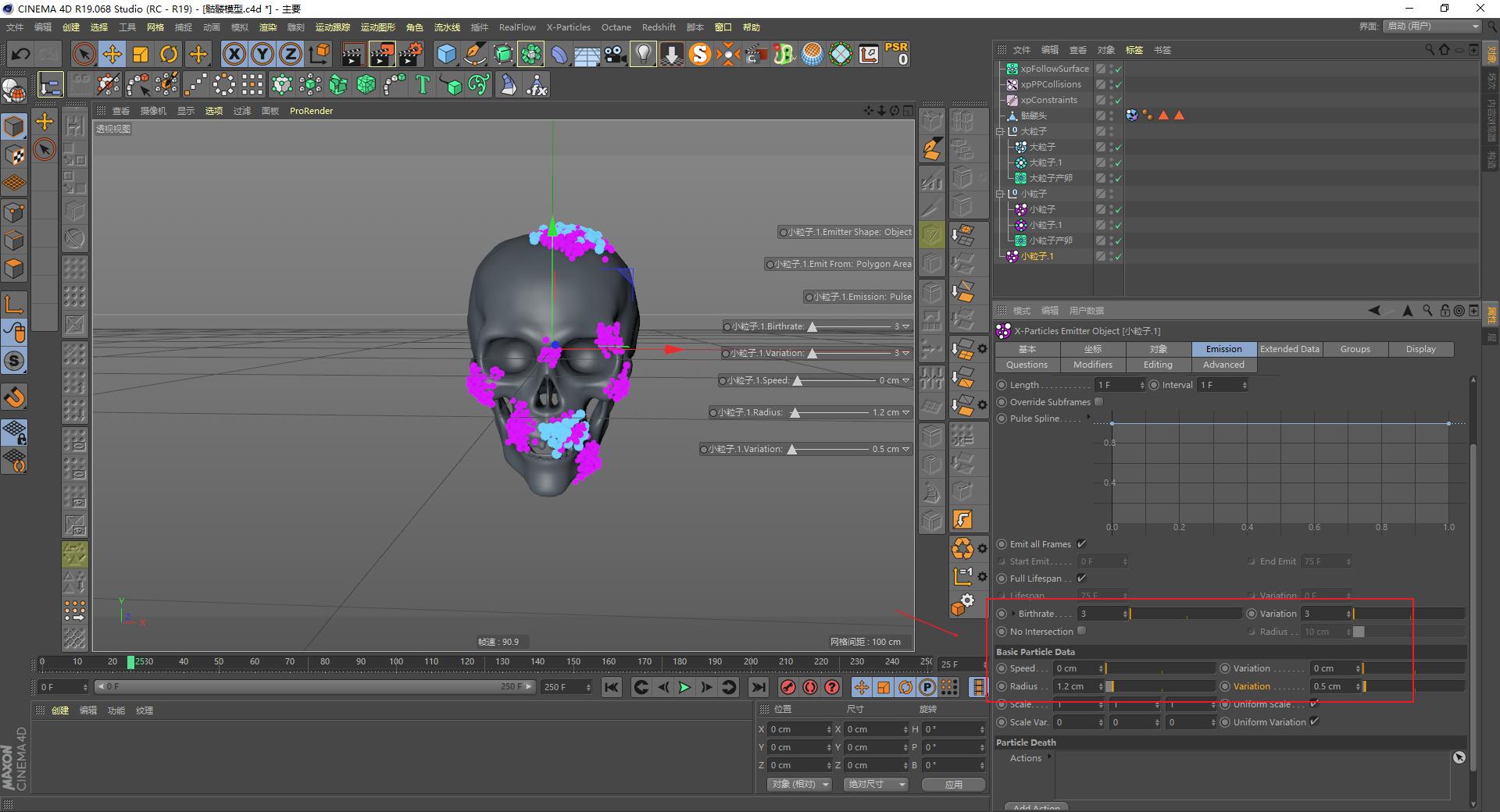This screenshot has width=1500, height=812.
Task: Click the play button in timeline controls
Action: (x=684, y=687)
